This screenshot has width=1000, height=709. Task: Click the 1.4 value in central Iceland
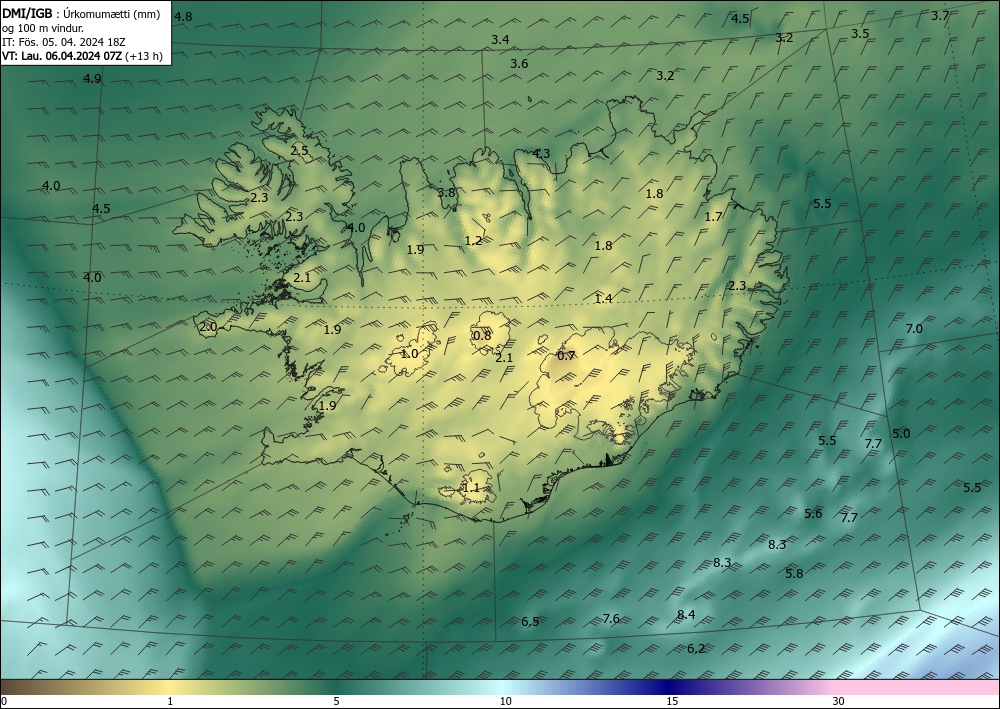[603, 298]
